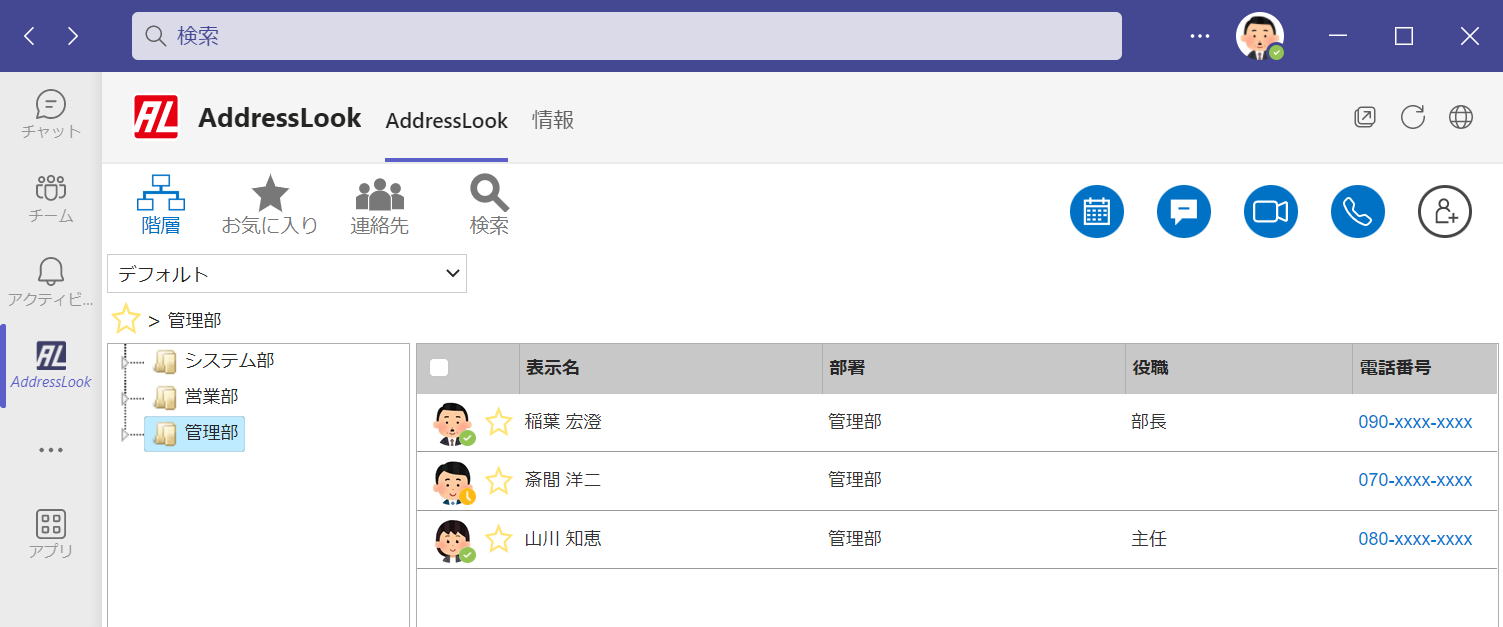Image resolution: width=1503 pixels, height=627 pixels.
Task: Initiate a phone call with the blue phone icon
Action: [1357, 211]
